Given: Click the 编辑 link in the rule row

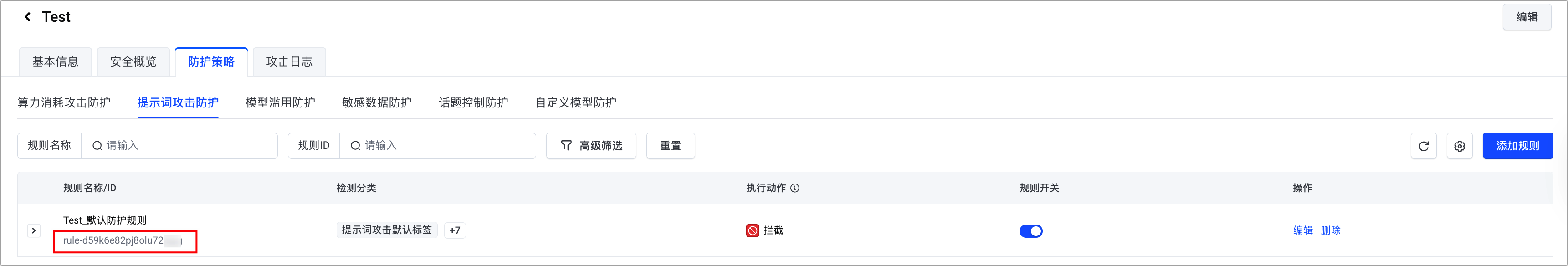Looking at the screenshot, I should 1302,230.
